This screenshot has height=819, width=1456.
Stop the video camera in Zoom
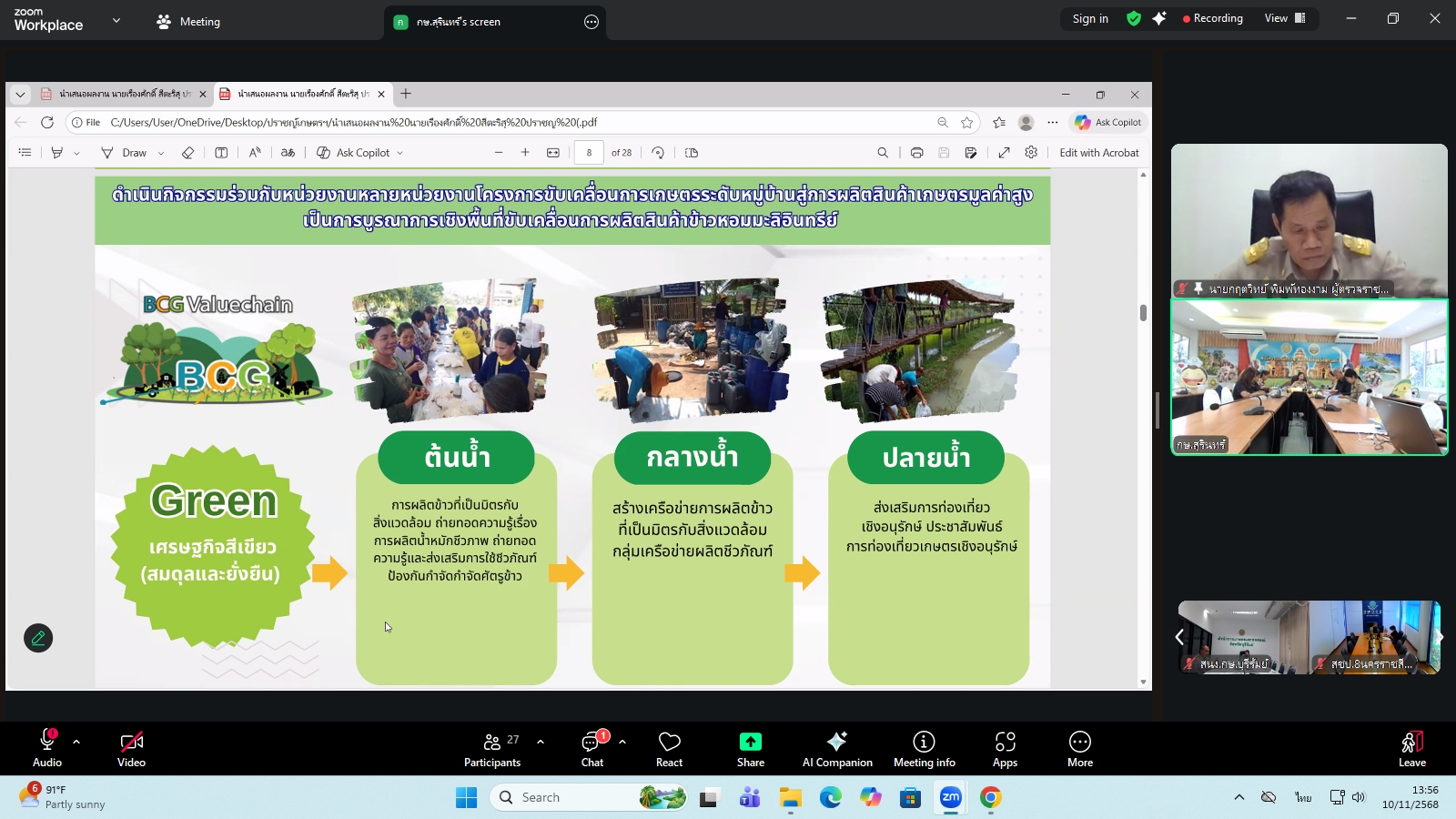pyautogui.click(x=131, y=742)
